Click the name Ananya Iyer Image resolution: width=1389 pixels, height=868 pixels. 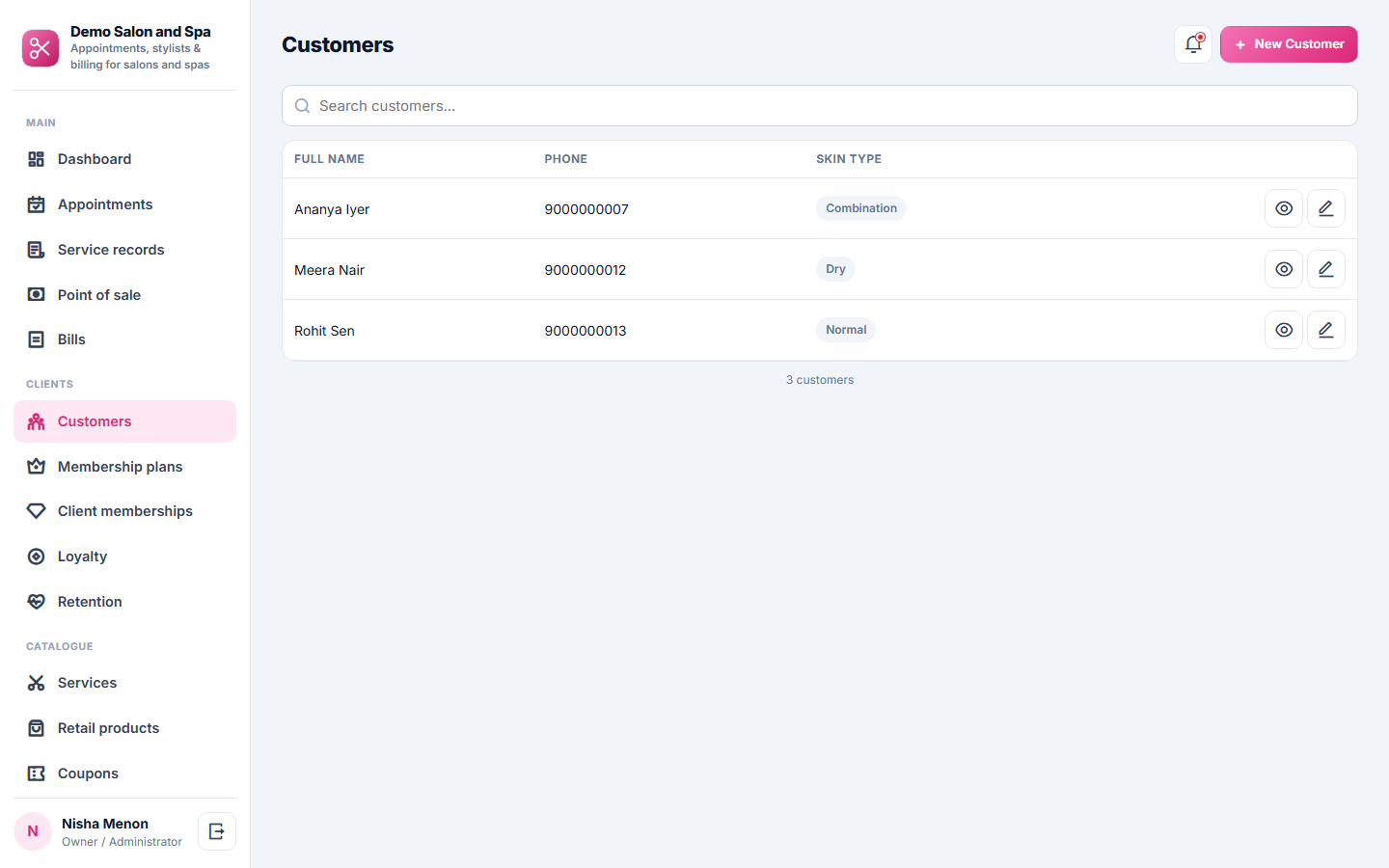[332, 209]
